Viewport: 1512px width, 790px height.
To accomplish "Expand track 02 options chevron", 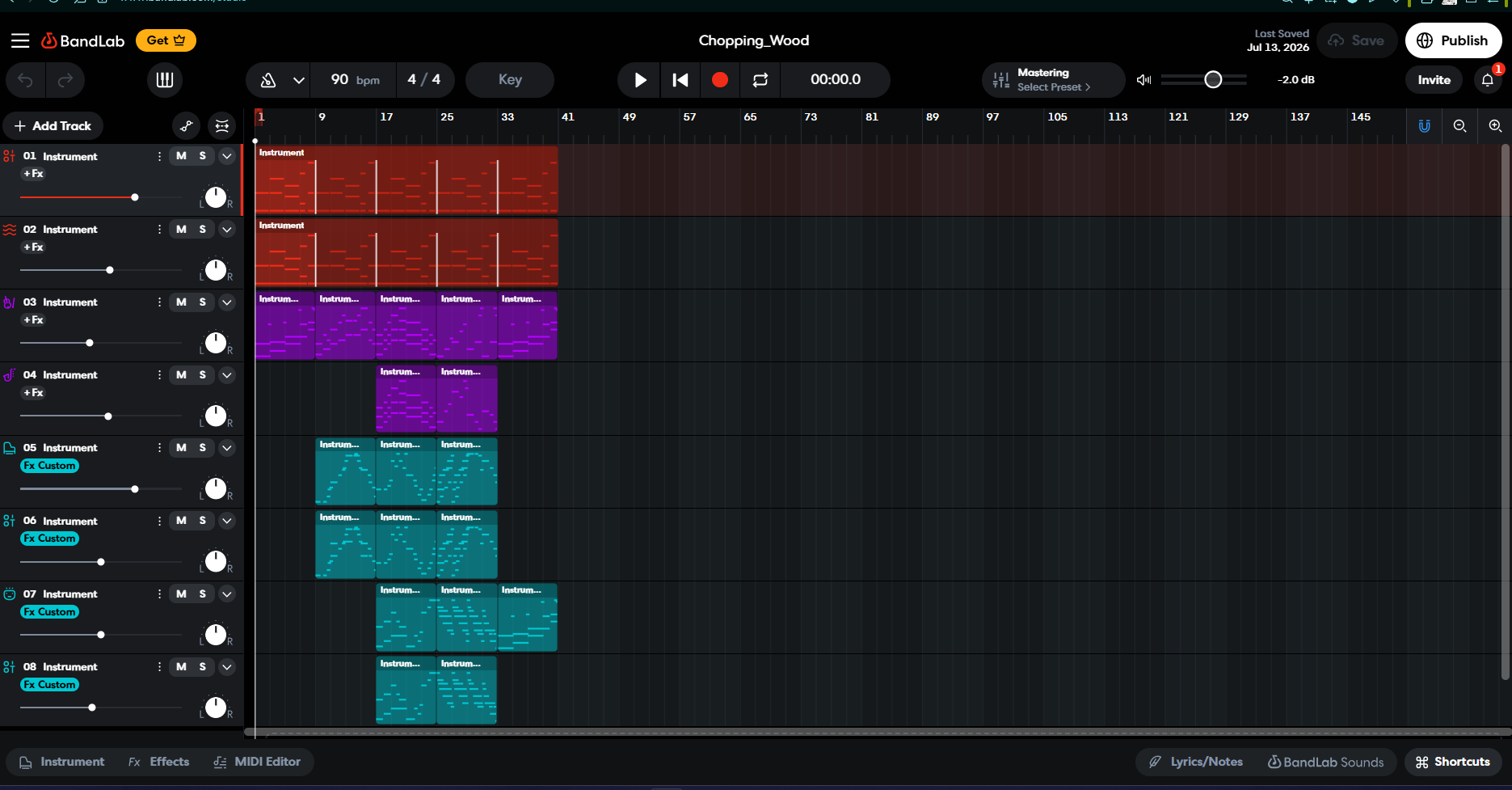I will [227, 229].
